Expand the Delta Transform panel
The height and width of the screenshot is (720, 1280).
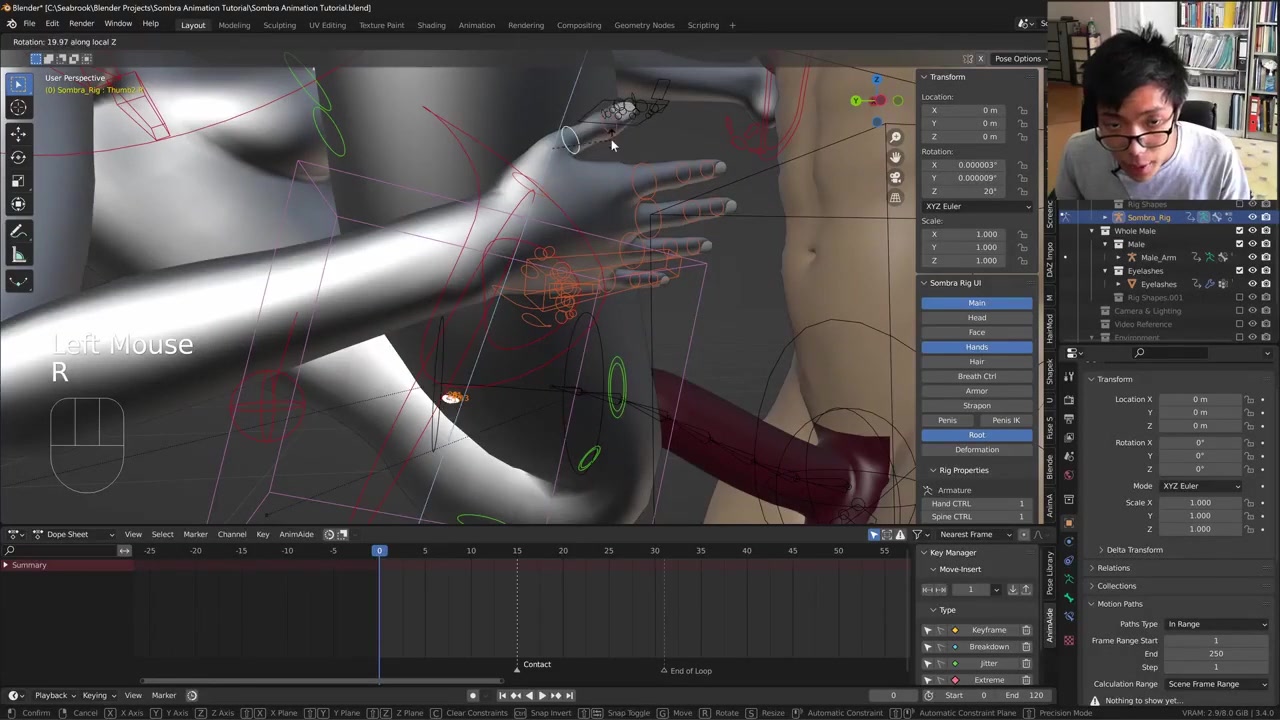point(1134,550)
